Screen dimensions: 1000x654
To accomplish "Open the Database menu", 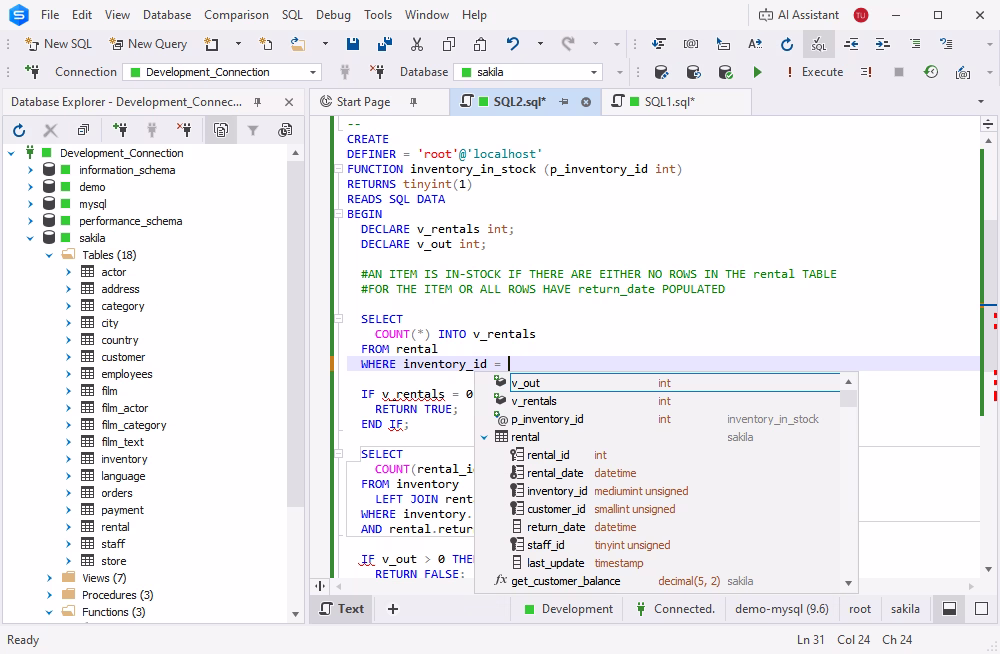I will point(167,15).
